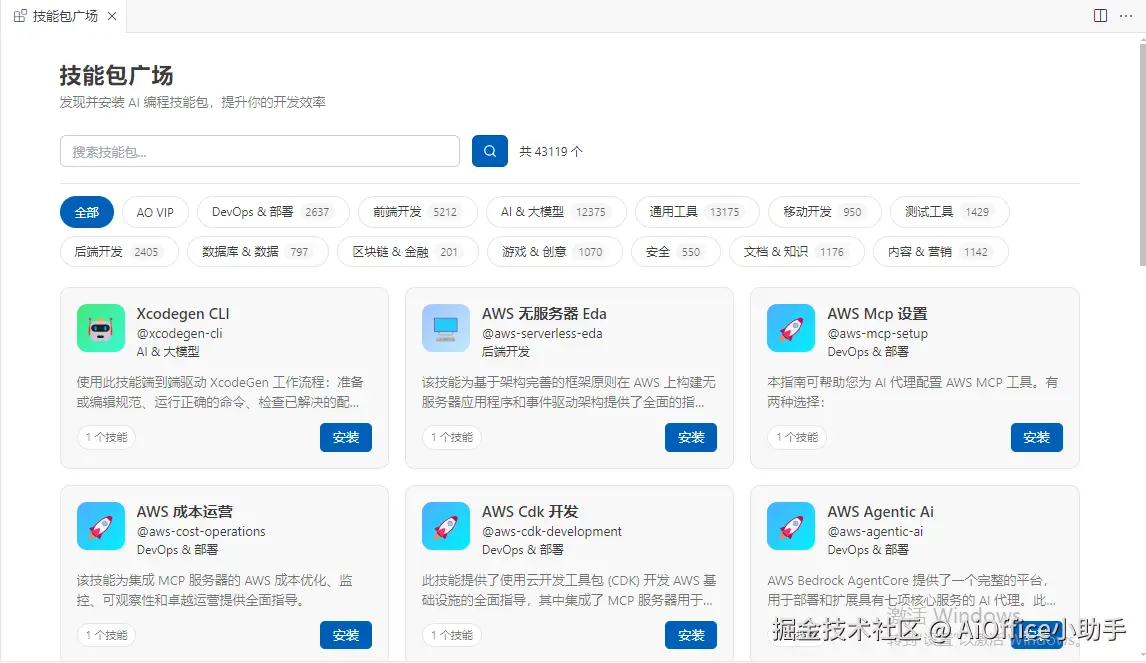Image resolution: width=1146 pixels, height=663 pixels.
Task: Click the @aws-cdk-development package handle
Action: pos(552,531)
